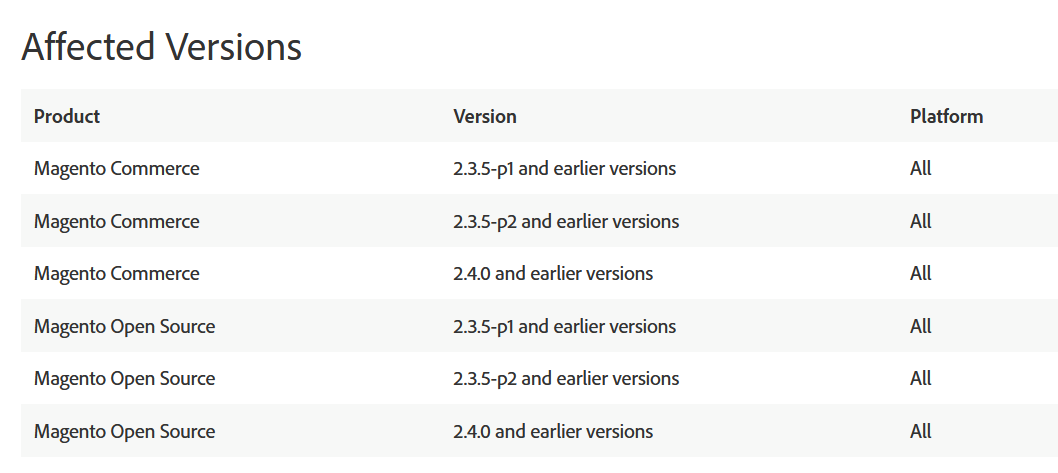Select Magento Open Source name in 2.3.5-p2 row
The image size is (1058, 473).
click(x=124, y=378)
